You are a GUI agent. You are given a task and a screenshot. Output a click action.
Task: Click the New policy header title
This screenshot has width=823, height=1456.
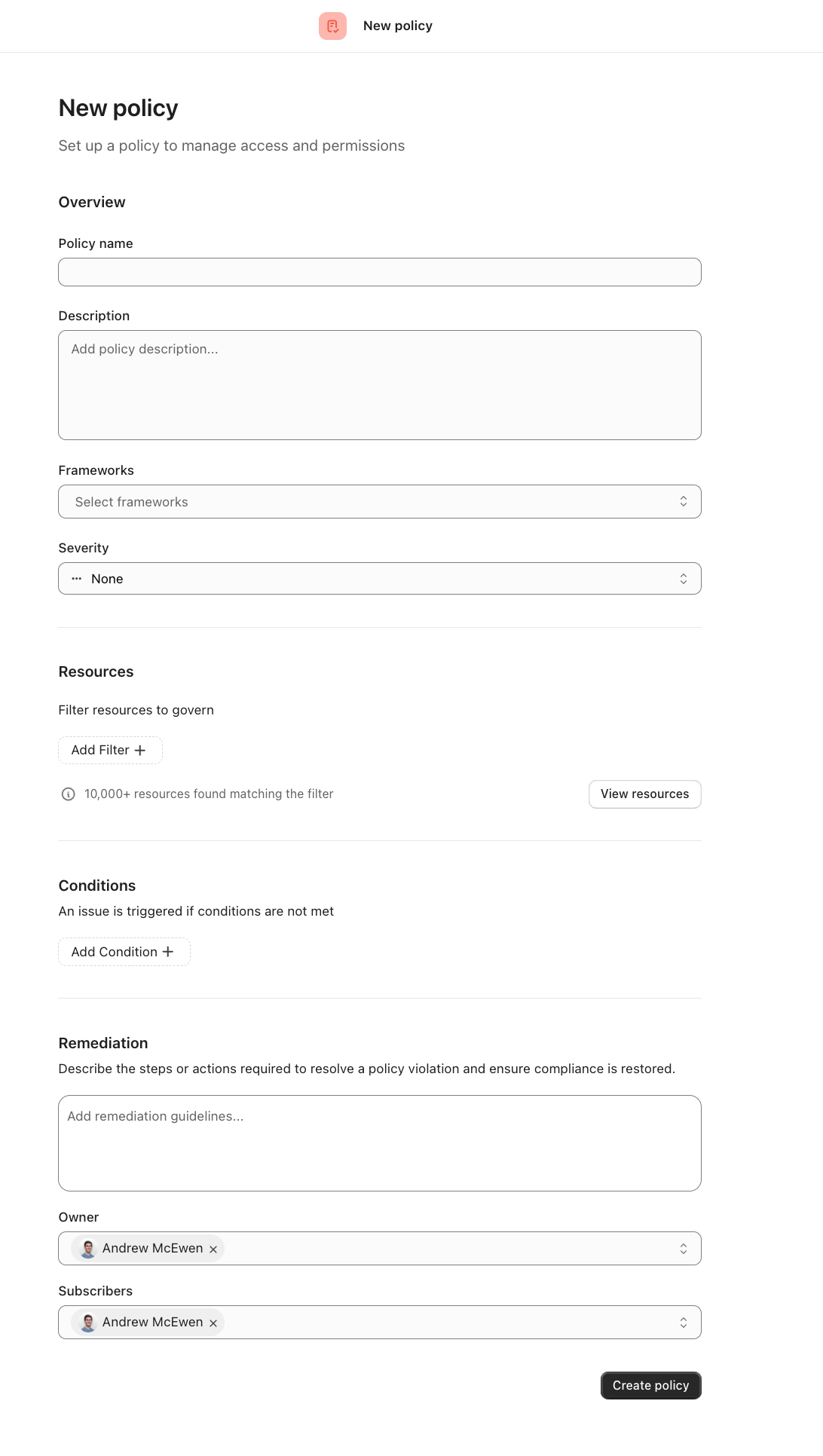pos(398,26)
